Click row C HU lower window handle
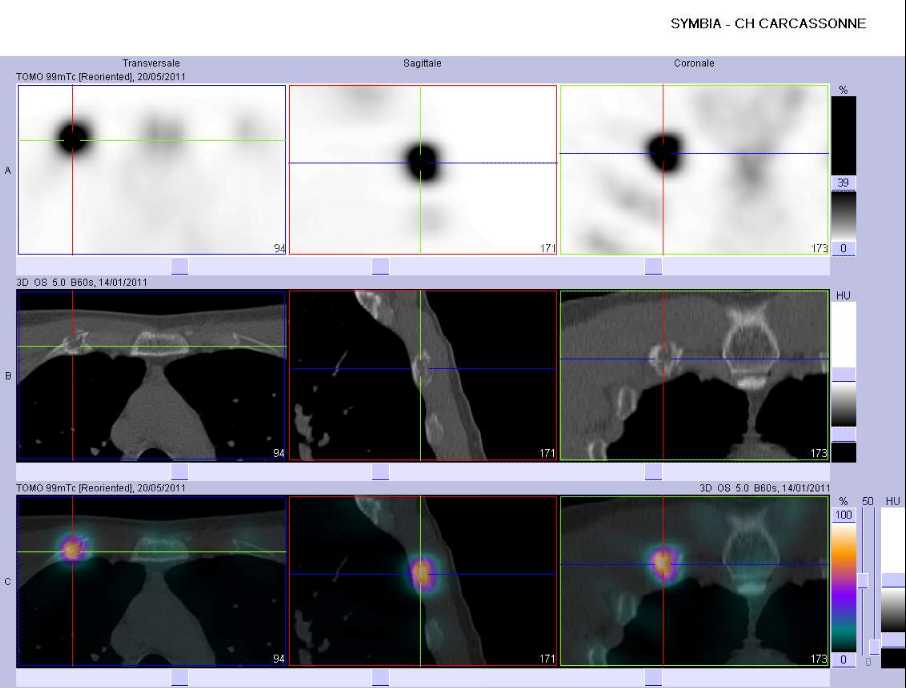The width and height of the screenshot is (906, 688). click(893, 639)
